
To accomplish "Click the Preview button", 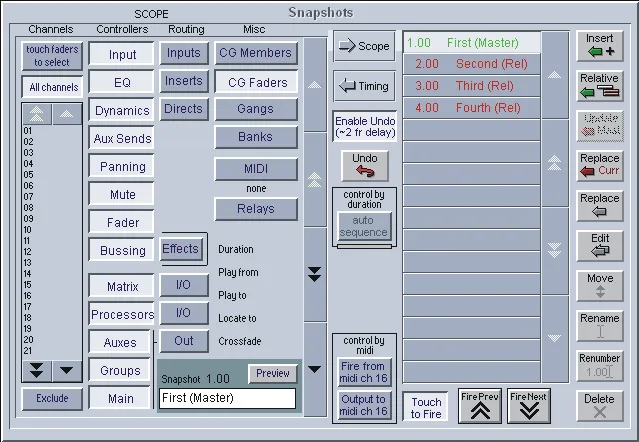I will [x=273, y=373].
